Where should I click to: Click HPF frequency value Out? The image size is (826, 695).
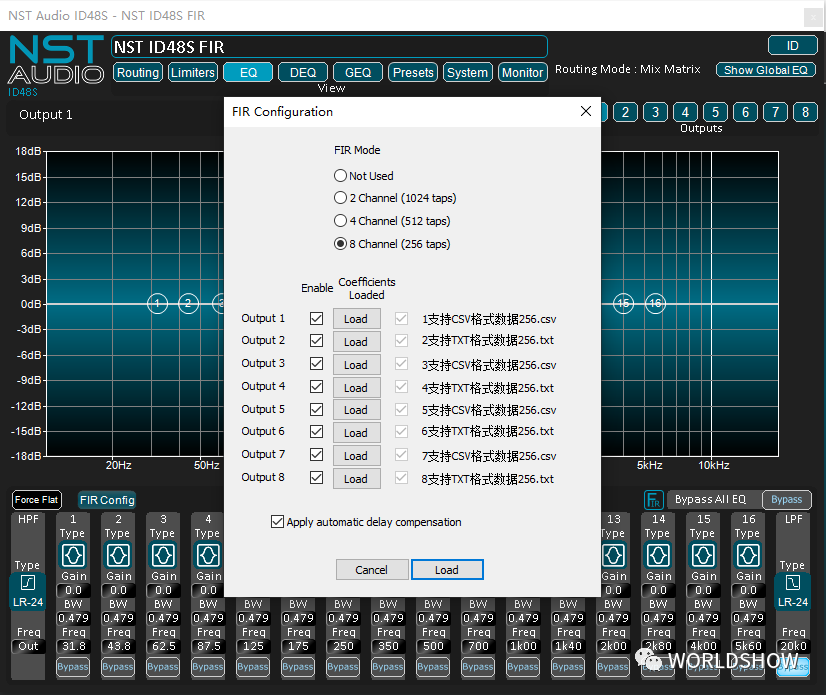pos(28,646)
